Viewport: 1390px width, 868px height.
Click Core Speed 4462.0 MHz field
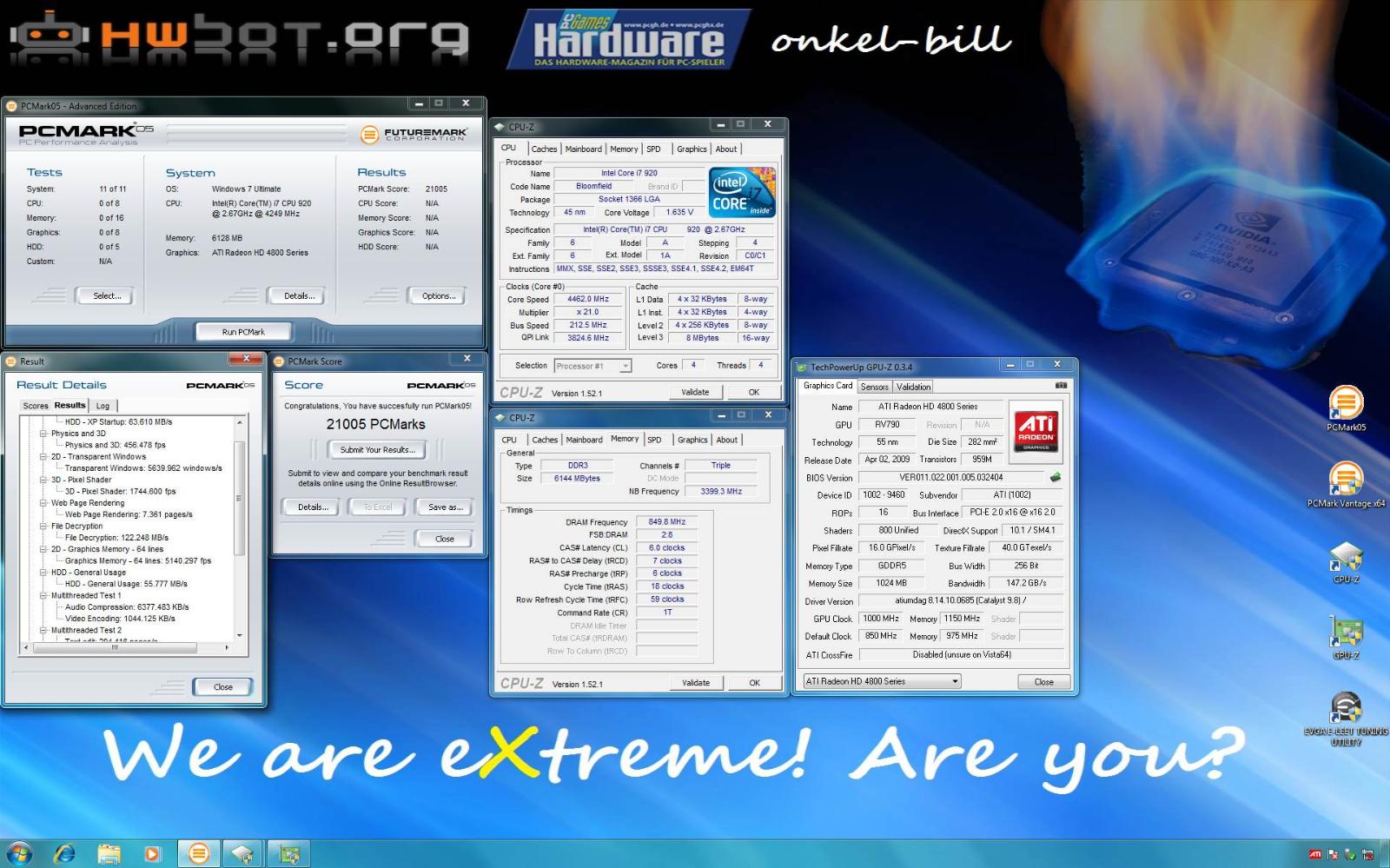click(x=587, y=299)
